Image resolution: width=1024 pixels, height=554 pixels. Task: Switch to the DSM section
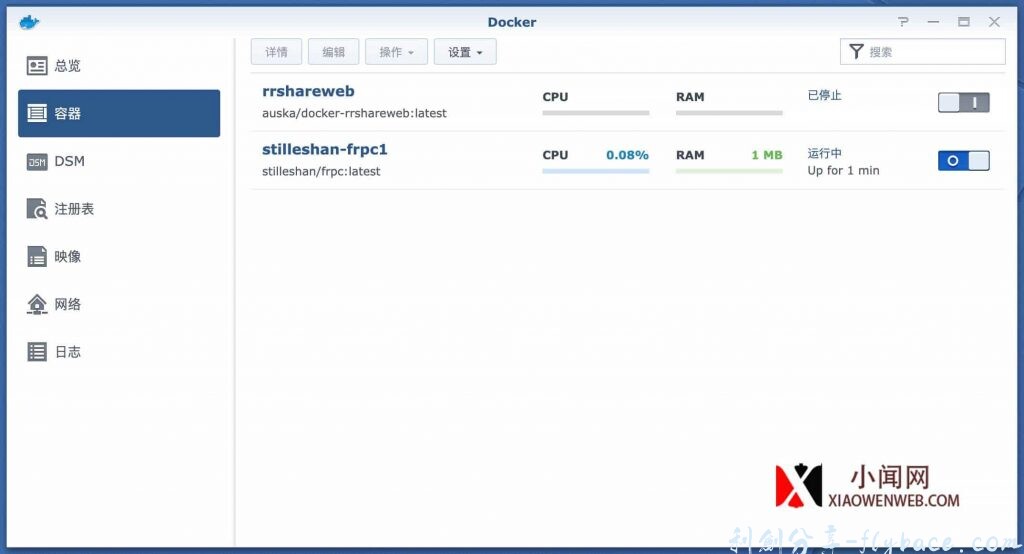pos(119,161)
